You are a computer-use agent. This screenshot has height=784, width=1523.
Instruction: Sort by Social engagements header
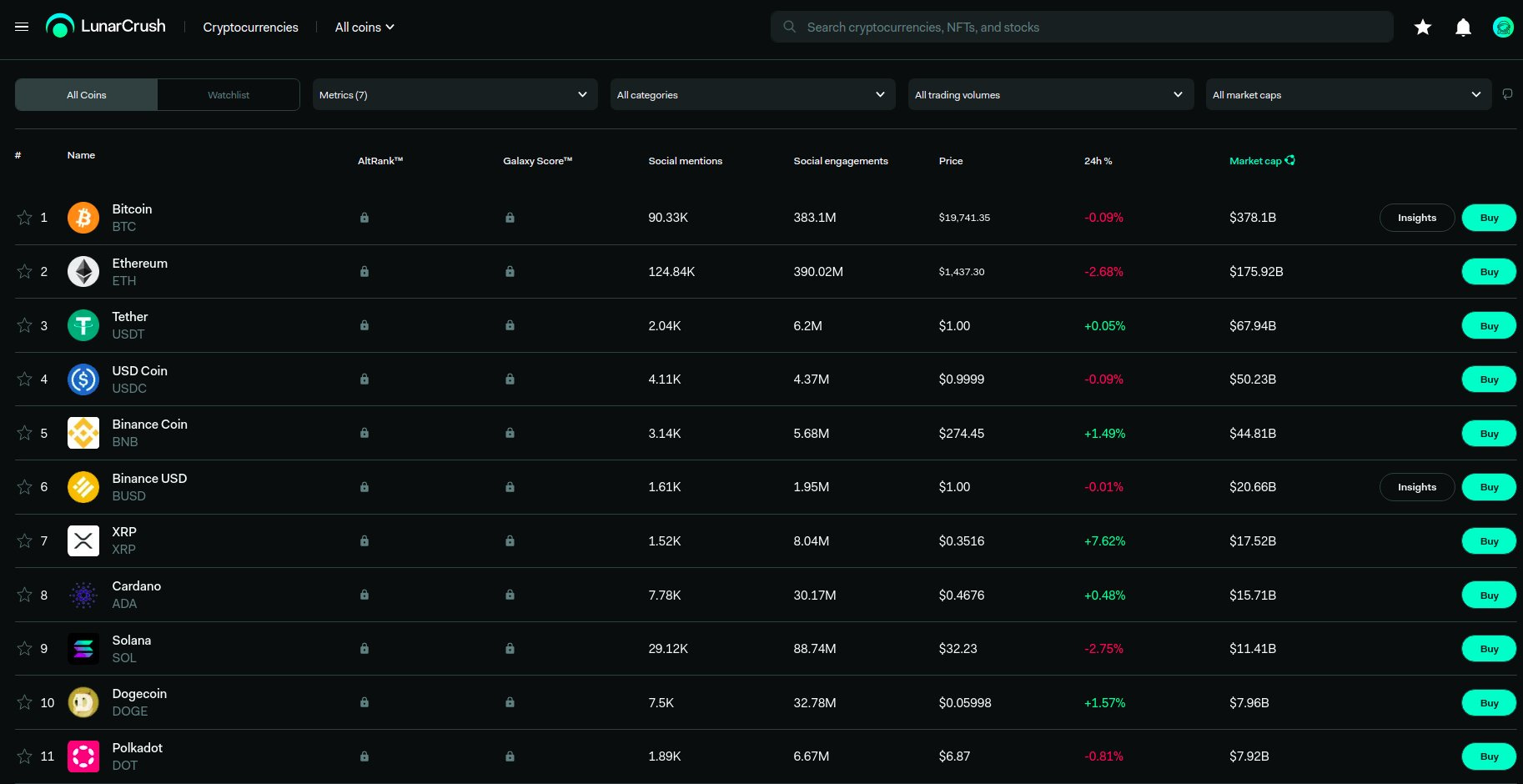[x=841, y=161]
